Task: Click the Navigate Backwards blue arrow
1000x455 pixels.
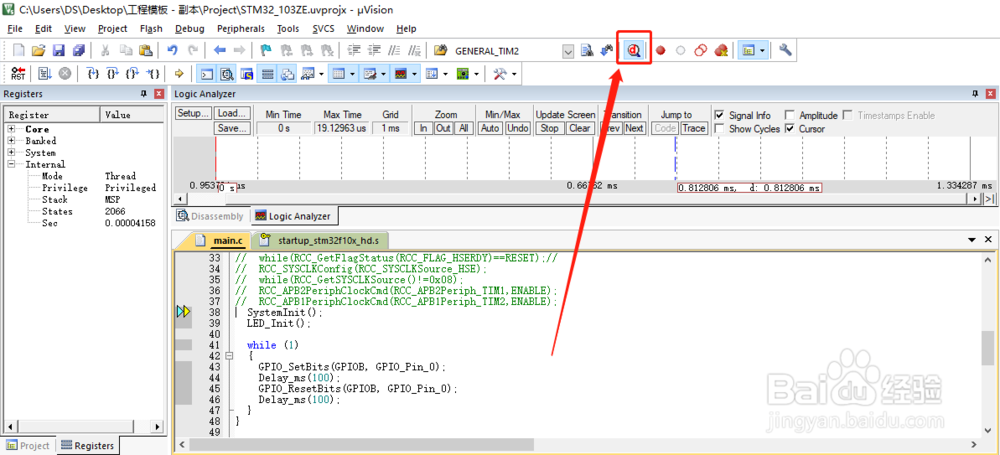Action: pos(220,50)
